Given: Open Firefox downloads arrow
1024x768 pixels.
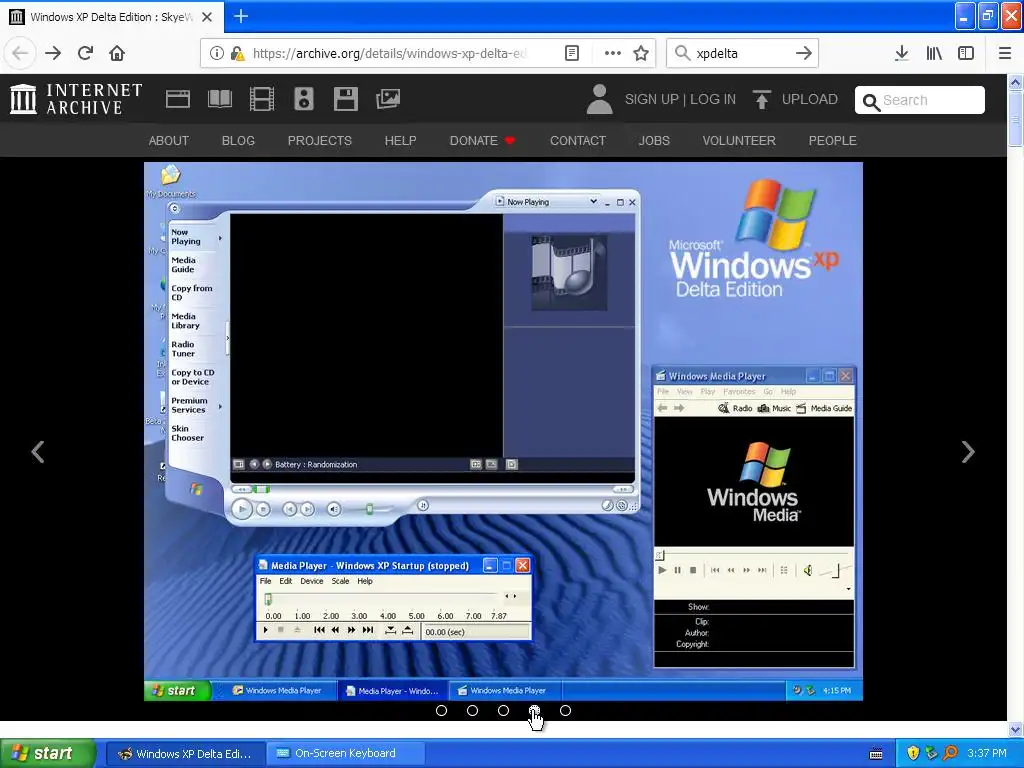Looking at the screenshot, I should (901, 53).
